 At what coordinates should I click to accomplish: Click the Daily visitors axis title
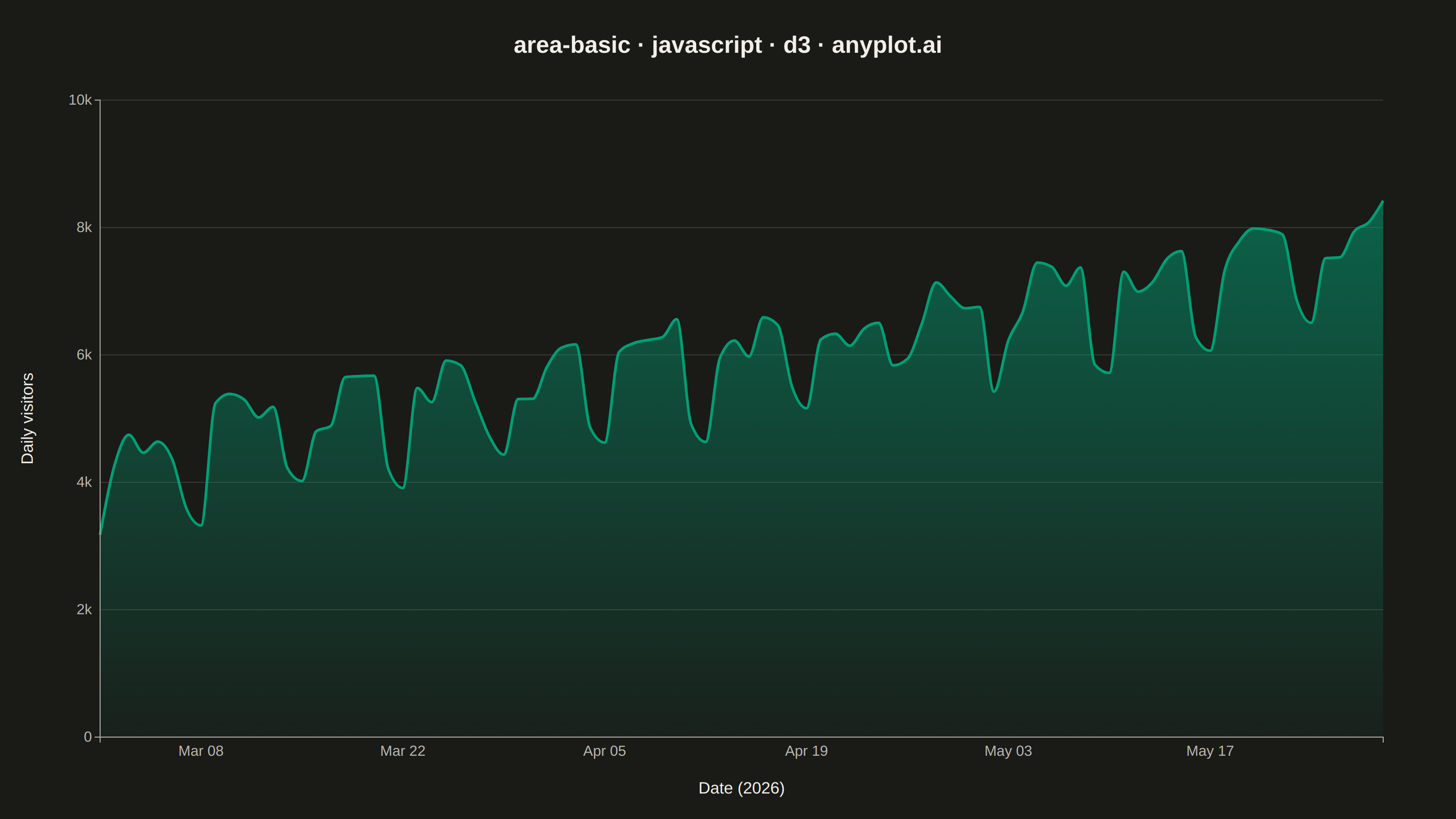(x=27, y=418)
